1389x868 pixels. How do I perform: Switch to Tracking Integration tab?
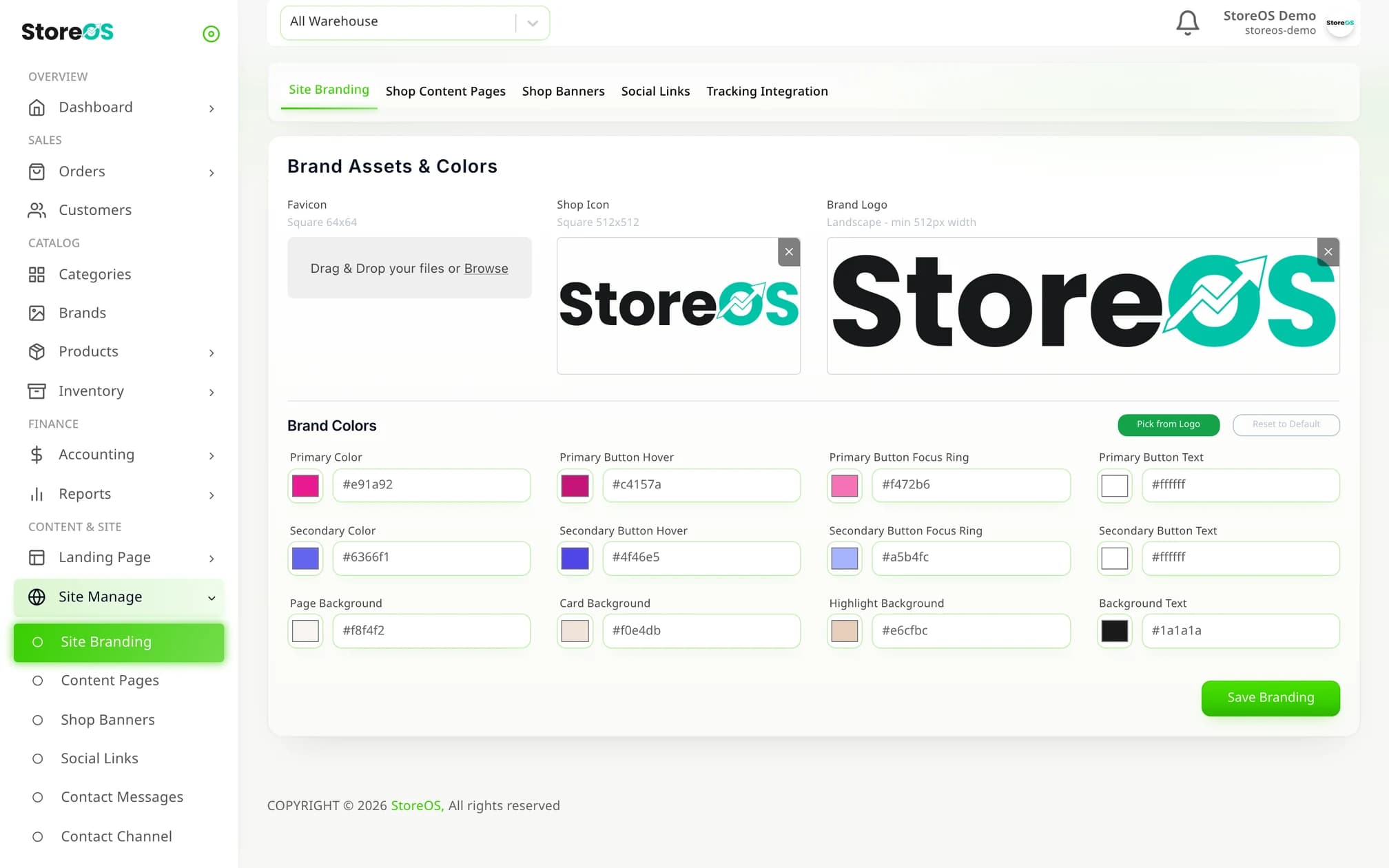(x=767, y=91)
